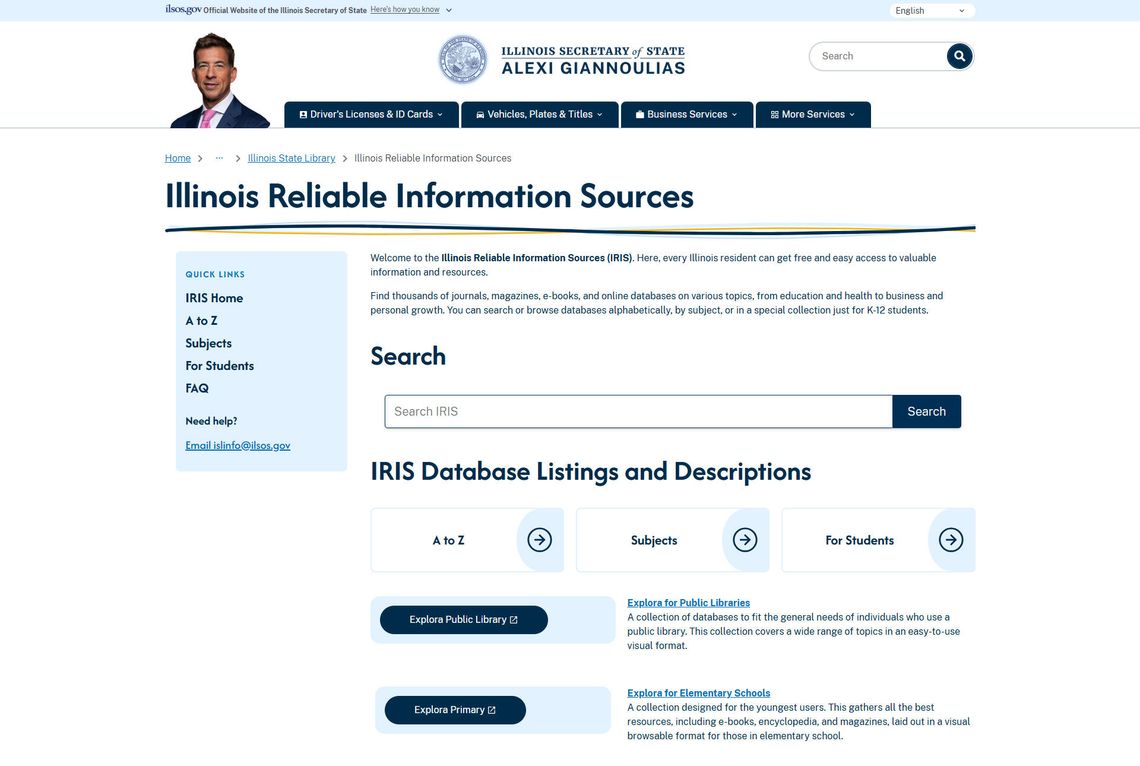Click the Alexi Giannoulias site title
The width and height of the screenshot is (1140, 766).
[593, 60]
